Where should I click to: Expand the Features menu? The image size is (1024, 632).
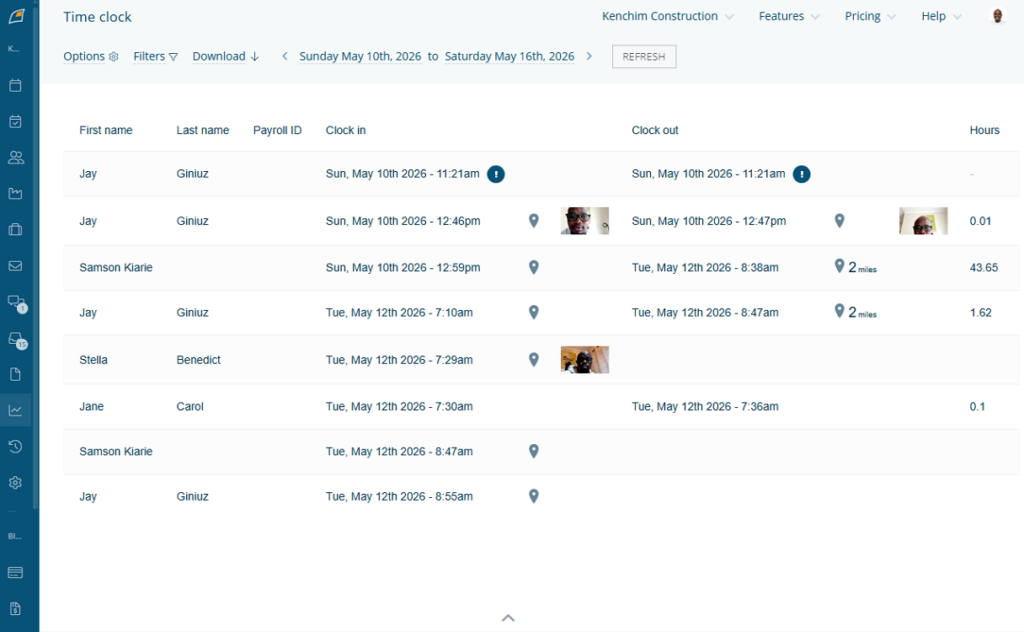(x=789, y=16)
